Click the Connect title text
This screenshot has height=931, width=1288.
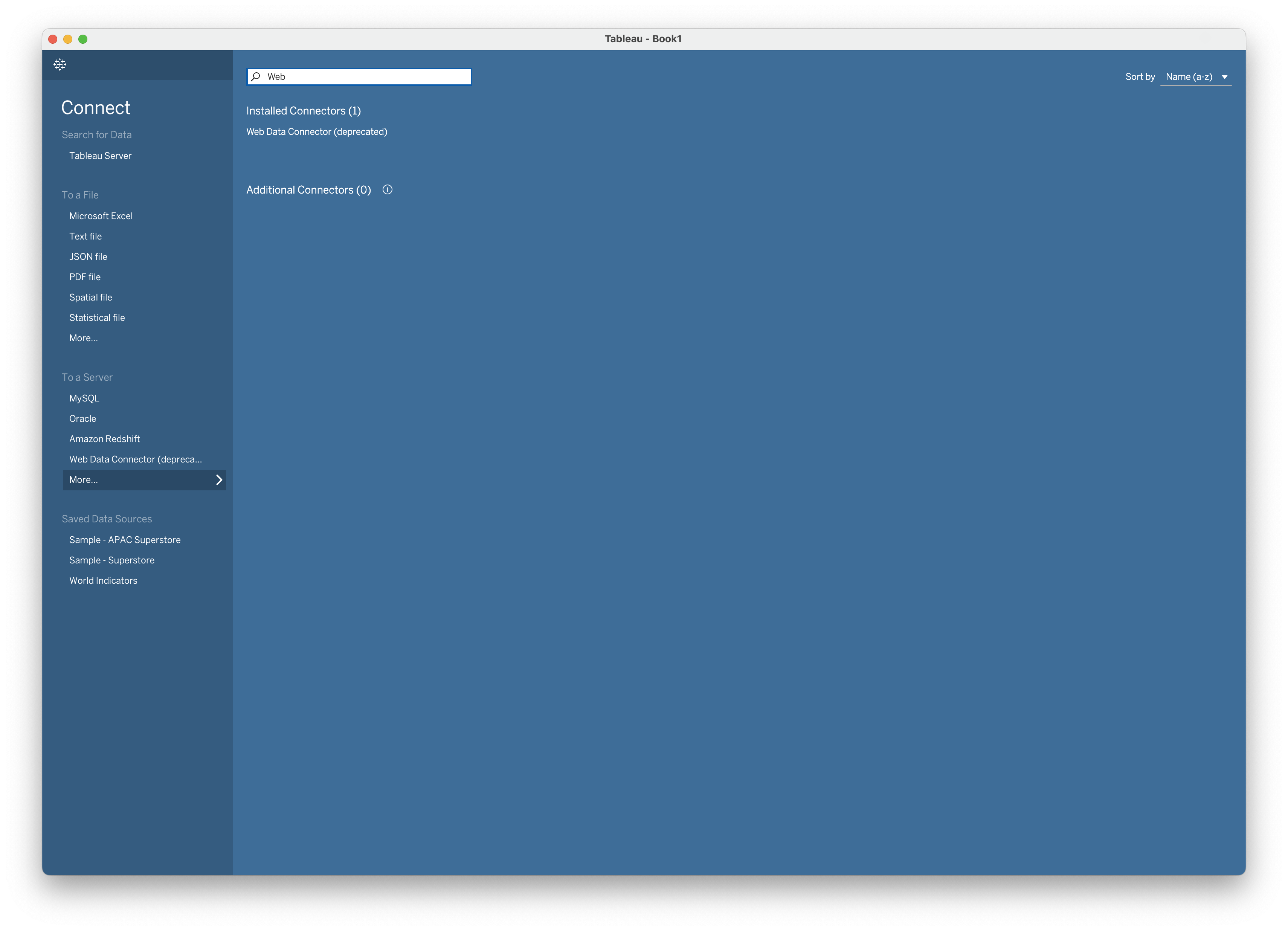[95, 108]
